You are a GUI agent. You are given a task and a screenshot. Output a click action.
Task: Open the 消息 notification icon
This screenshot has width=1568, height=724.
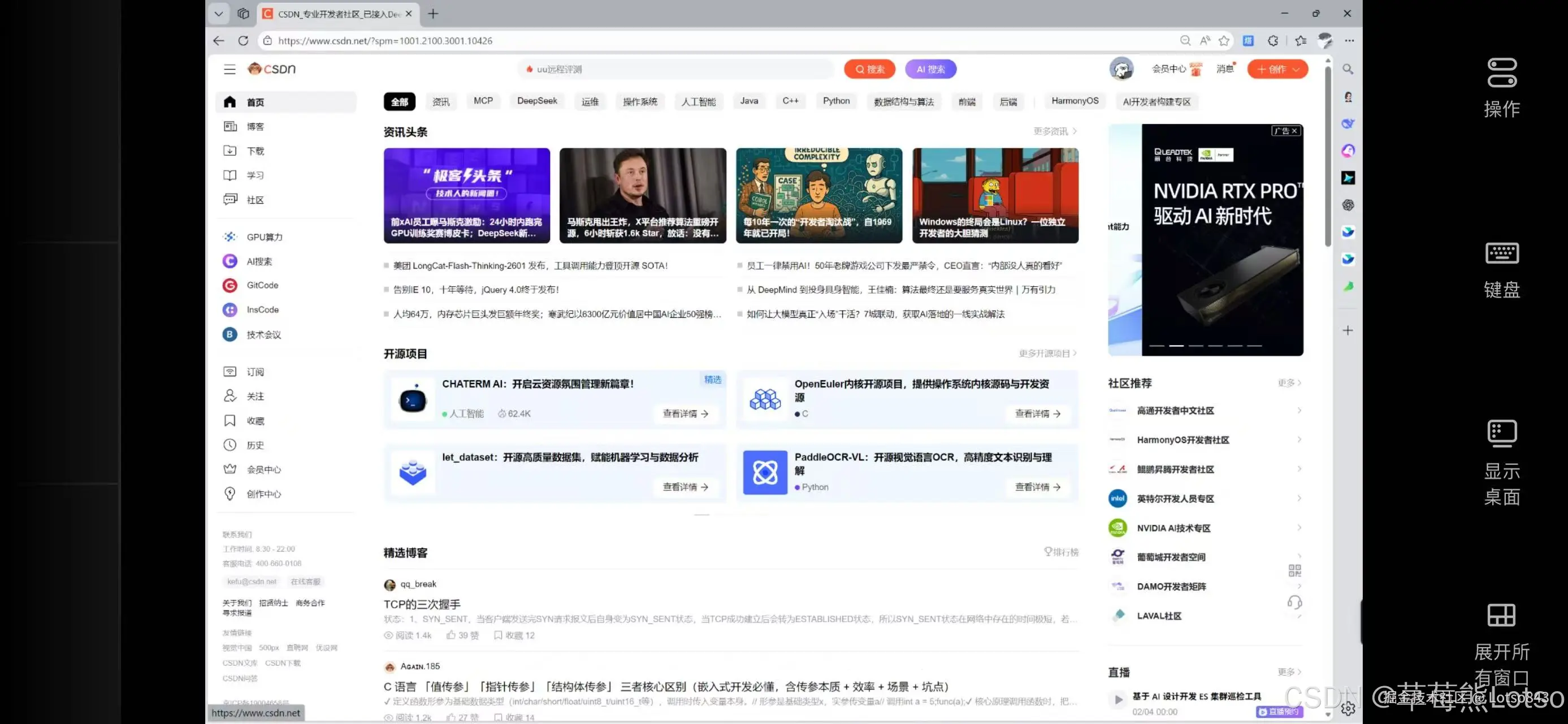1225,69
